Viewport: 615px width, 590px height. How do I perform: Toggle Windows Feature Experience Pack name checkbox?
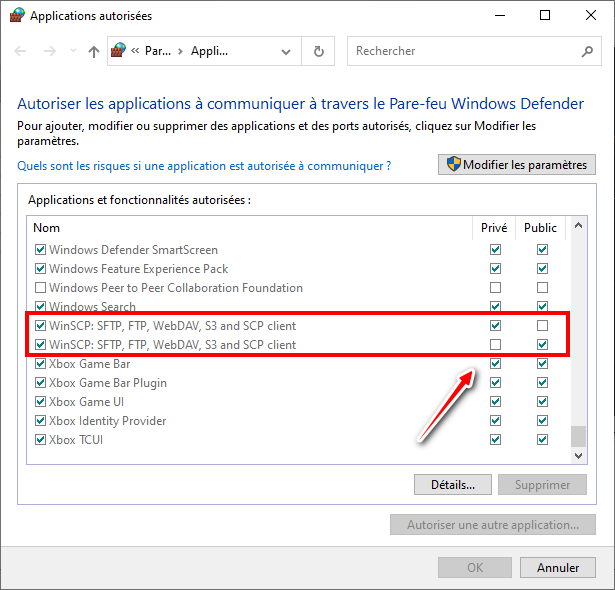coord(40,269)
